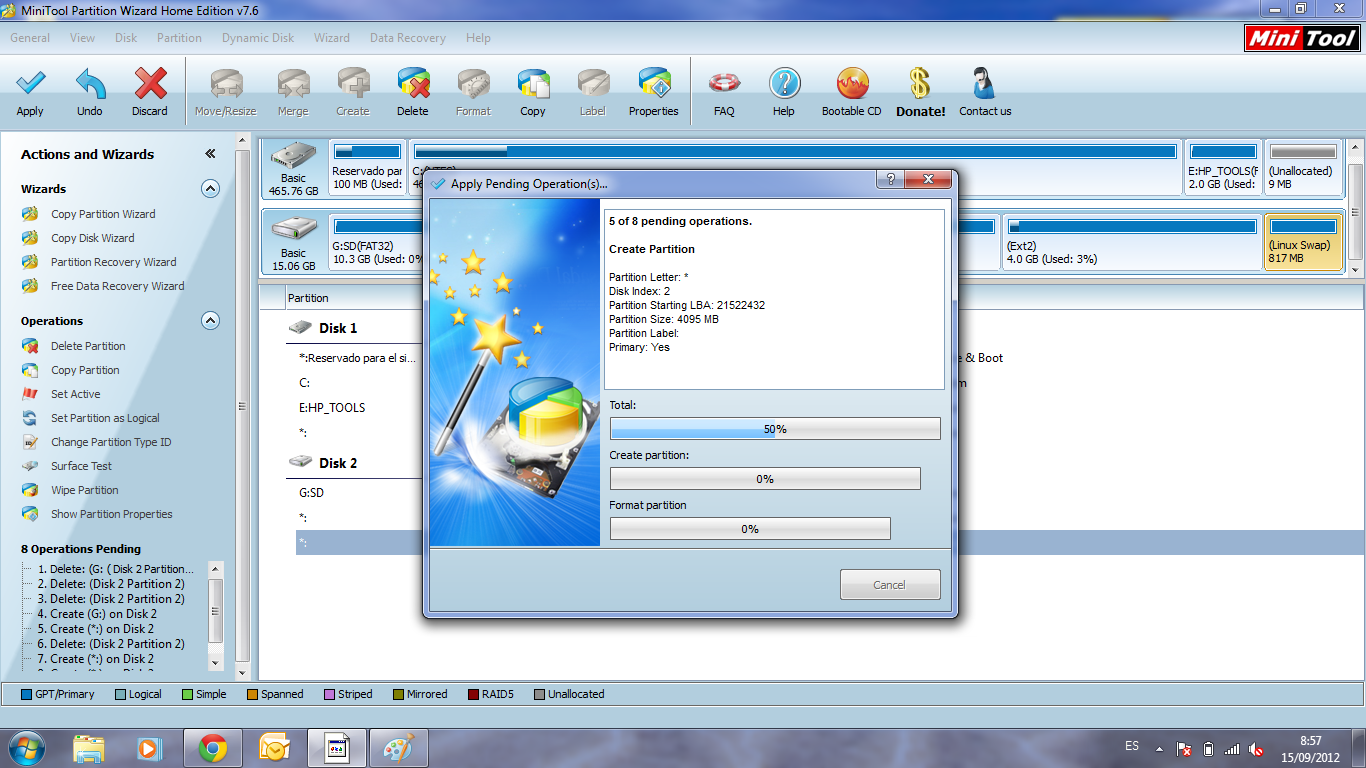Select the Move/Resize toolbar icon
The height and width of the screenshot is (768, 1366).
pyautogui.click(x=226, y=83)
